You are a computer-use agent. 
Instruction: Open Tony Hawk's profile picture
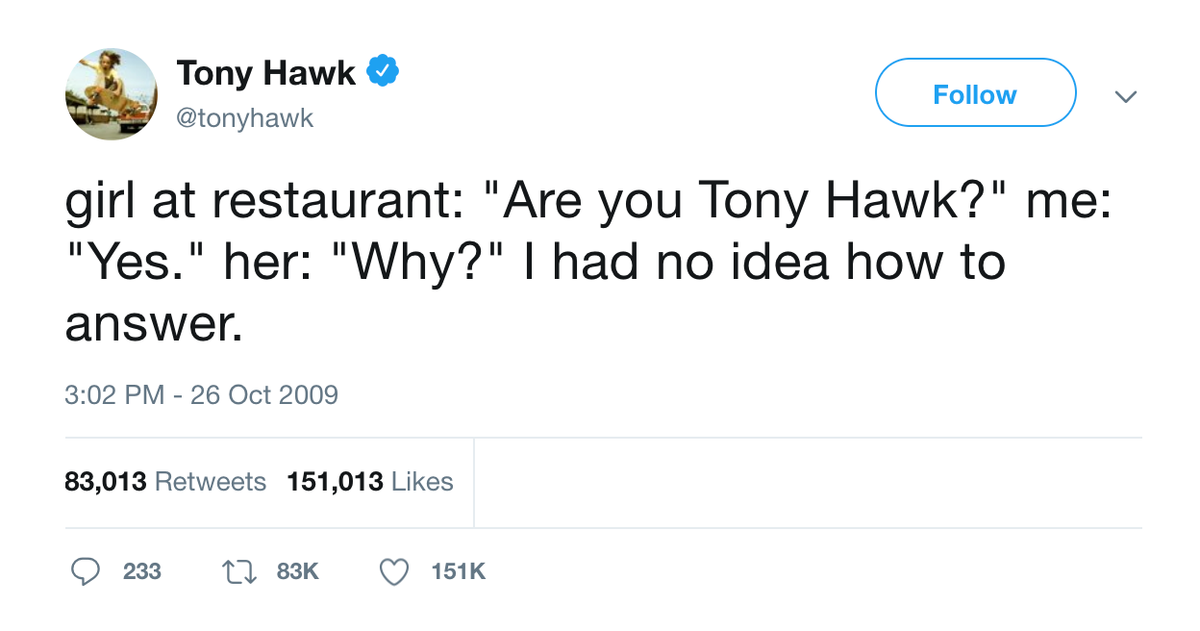point(112,94)
